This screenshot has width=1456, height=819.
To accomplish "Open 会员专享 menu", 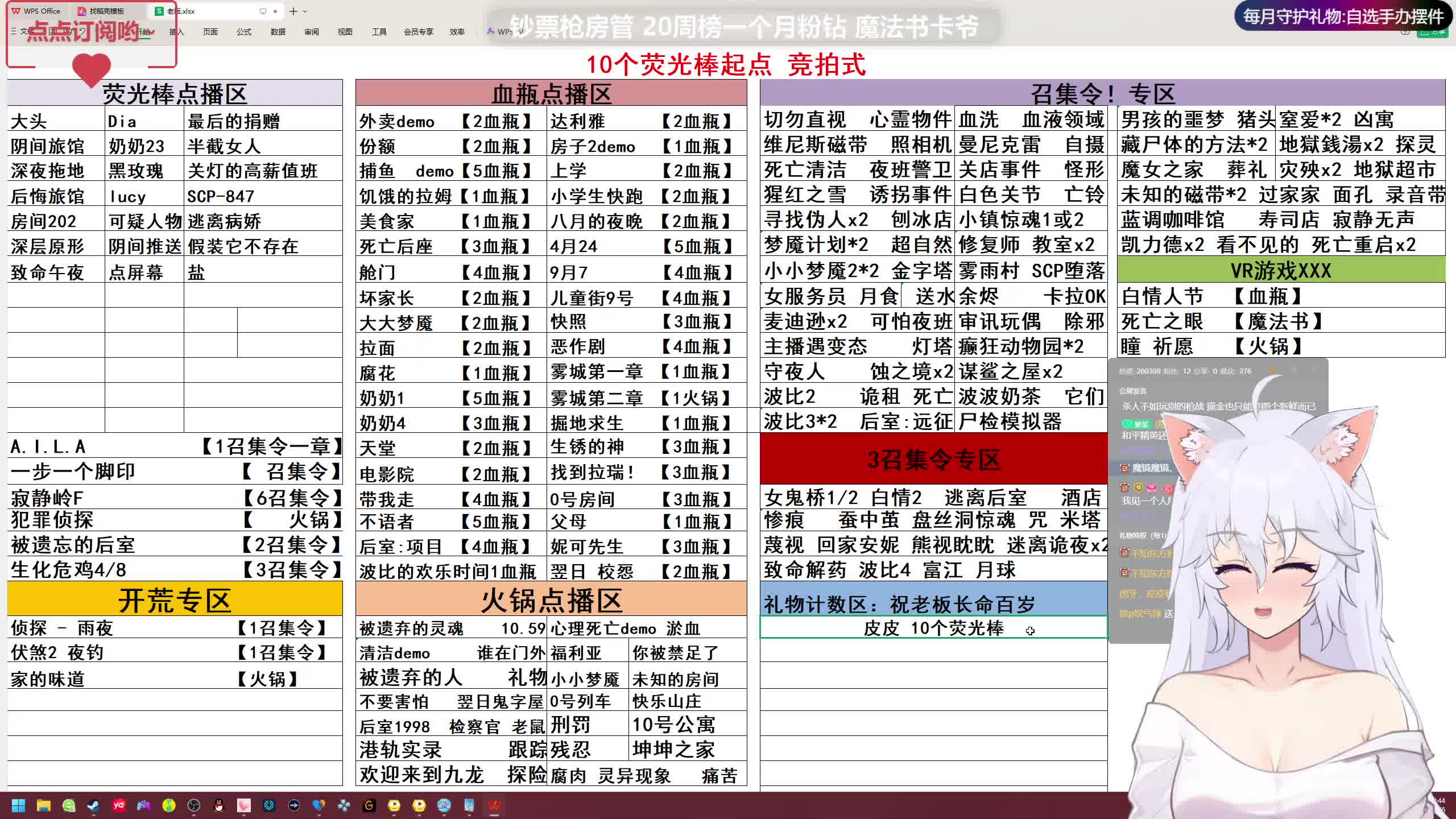I will pos(418,32).
